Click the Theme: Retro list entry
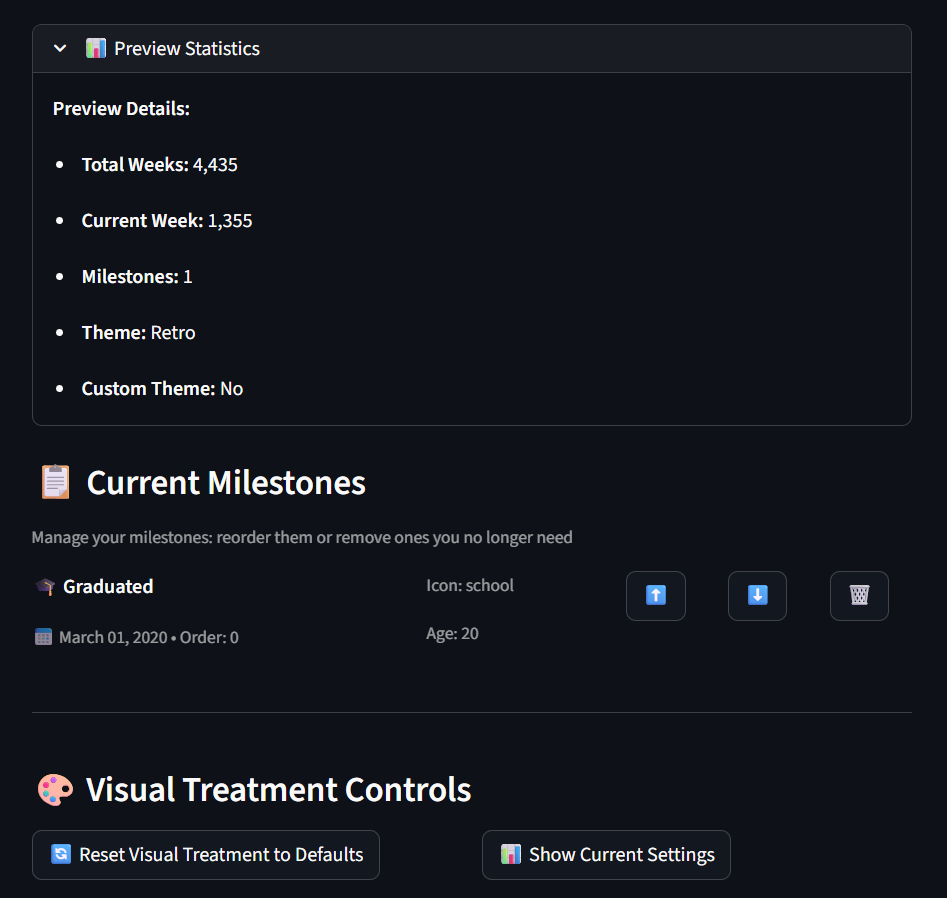Screen dimensions: 947x898 click(138, 332)
